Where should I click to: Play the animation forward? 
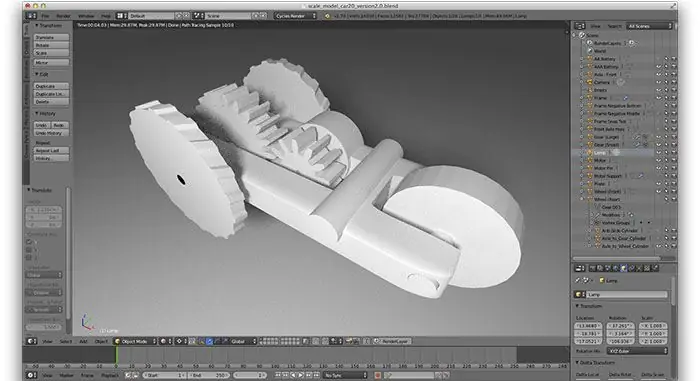(x=301, y=375)
